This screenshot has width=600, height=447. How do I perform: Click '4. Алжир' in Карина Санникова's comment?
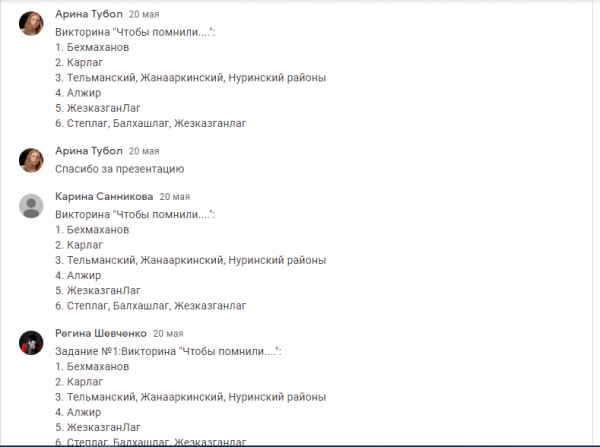click(78, 275)
